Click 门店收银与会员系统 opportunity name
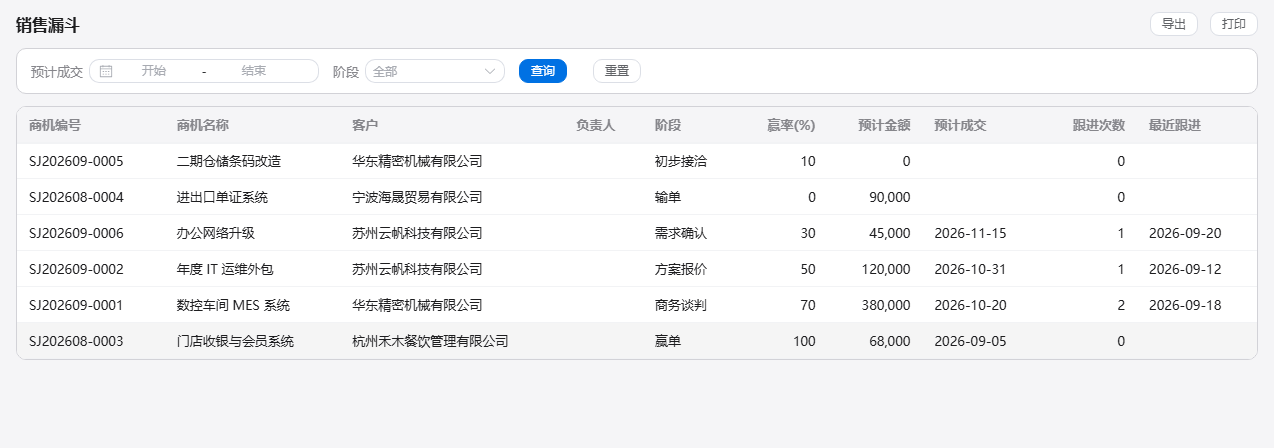1274x448 pixels. coord(235,341)
